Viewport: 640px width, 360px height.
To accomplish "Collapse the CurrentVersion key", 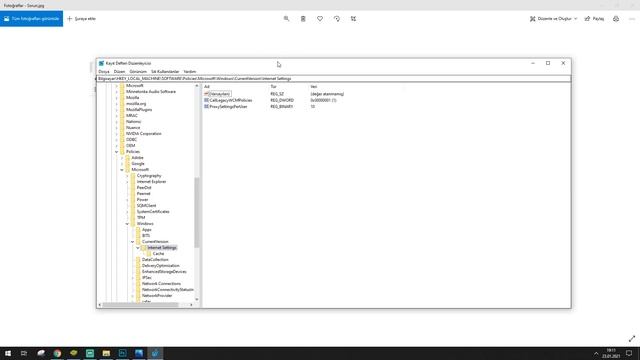I will point(133,242).
